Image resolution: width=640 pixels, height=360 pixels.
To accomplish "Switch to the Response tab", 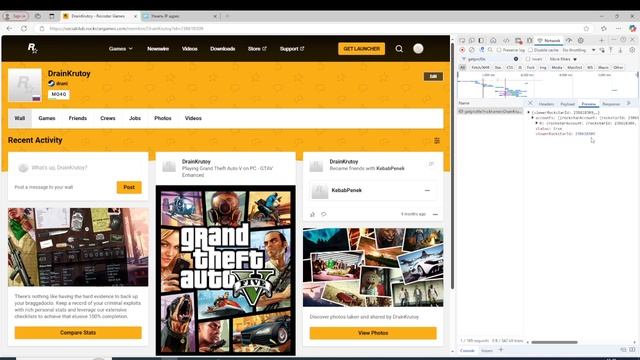I will 611,104.
